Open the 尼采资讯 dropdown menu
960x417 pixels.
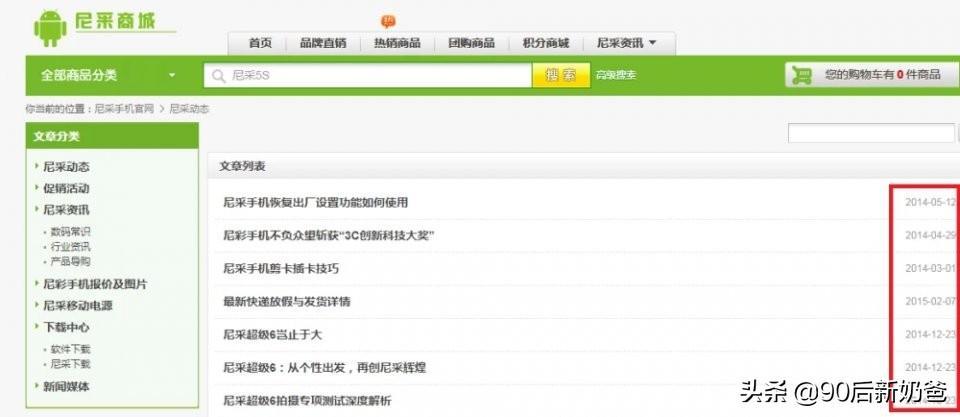point(627,43)
